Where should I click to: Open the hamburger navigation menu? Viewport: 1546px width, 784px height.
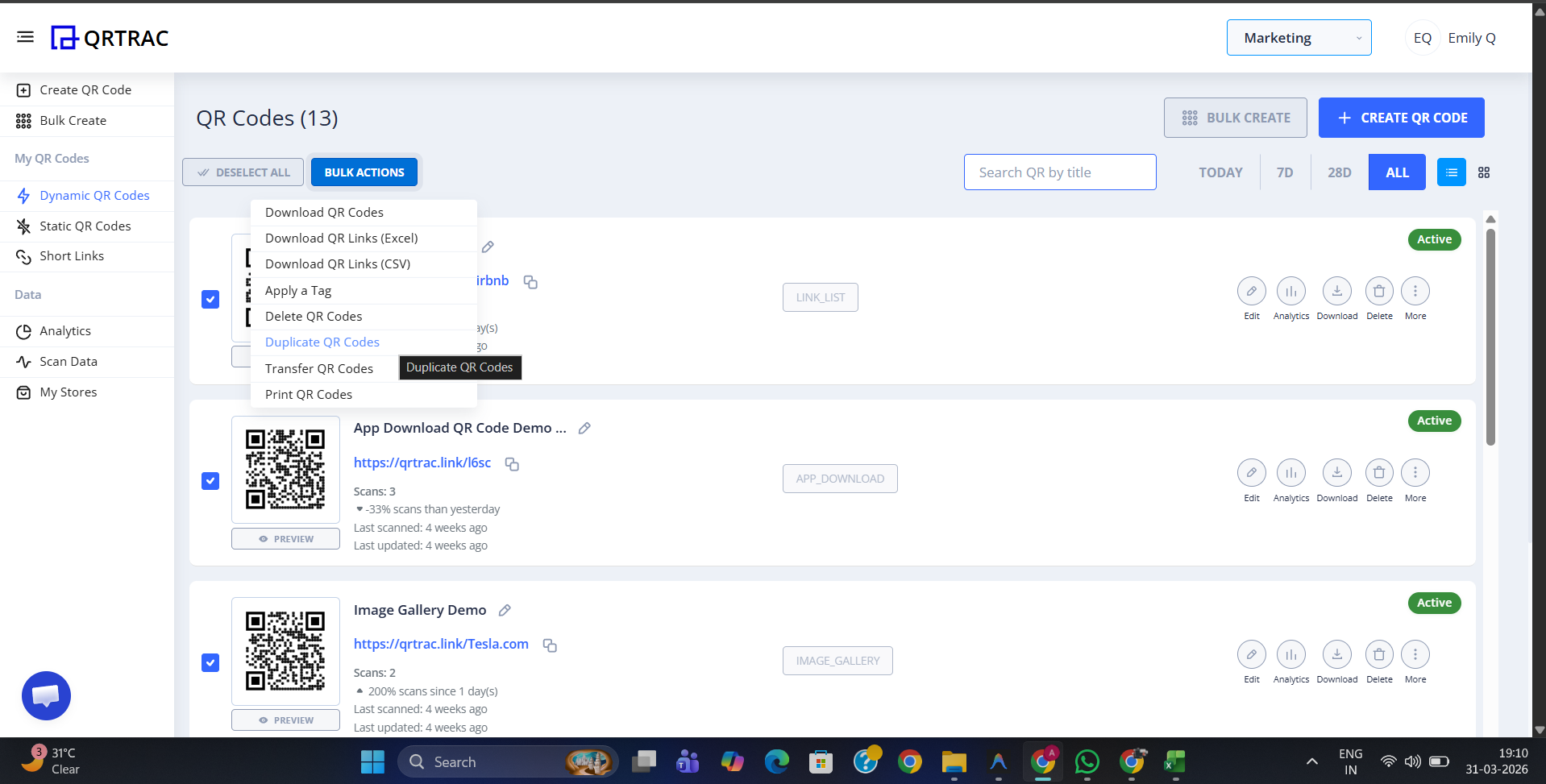click(25, 36)
